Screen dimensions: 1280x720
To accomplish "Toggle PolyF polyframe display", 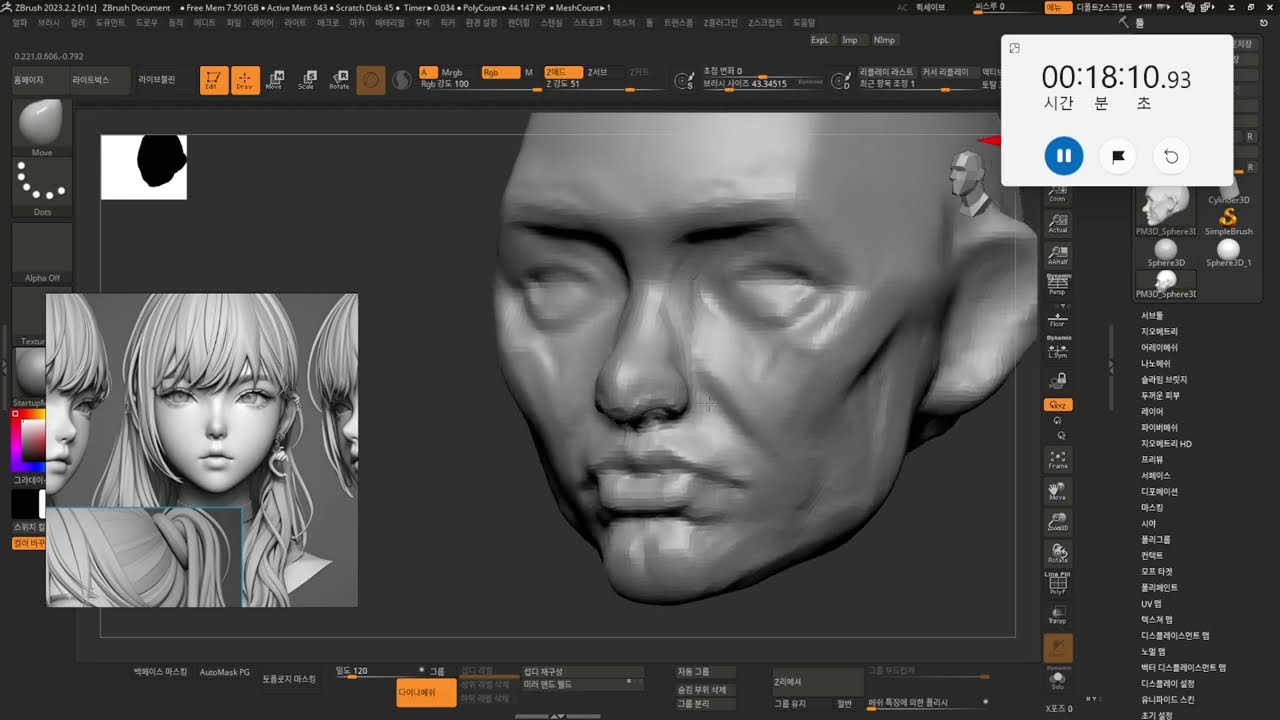I will pyautogui.click(x=1058, y=585).
